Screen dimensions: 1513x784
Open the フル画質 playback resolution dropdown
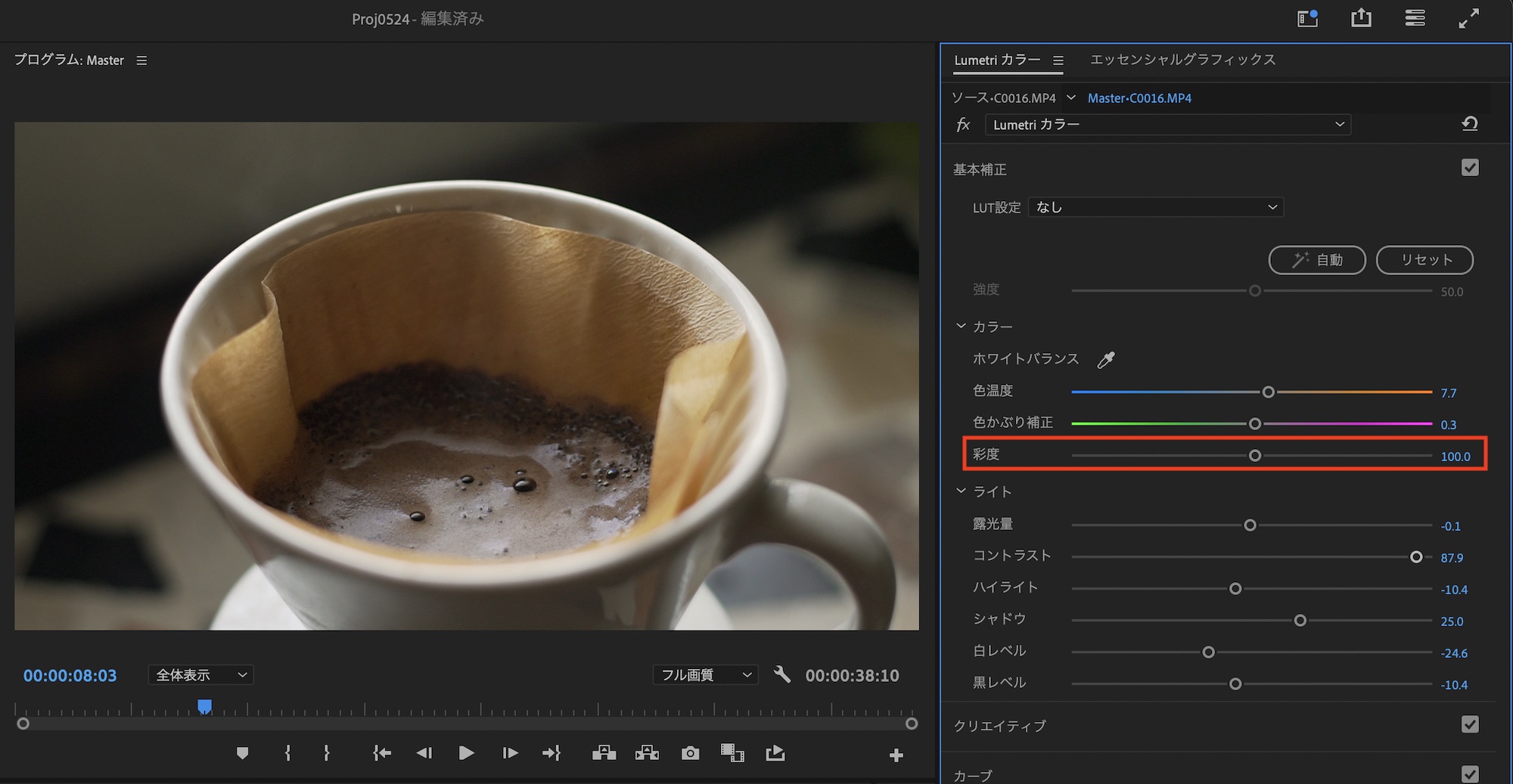[705, 675]
